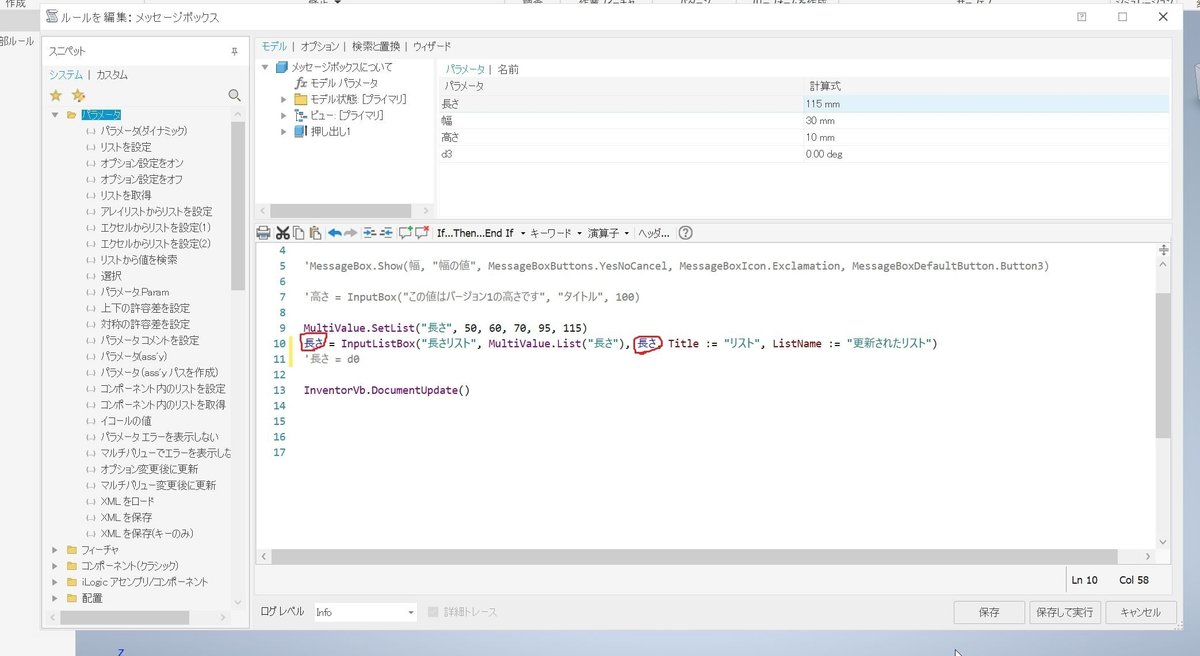This screenshot has height=656, width=1200.
Task: Expand the iLogic アセンブリ/コンポーネント folder
Action: (55, 582)
